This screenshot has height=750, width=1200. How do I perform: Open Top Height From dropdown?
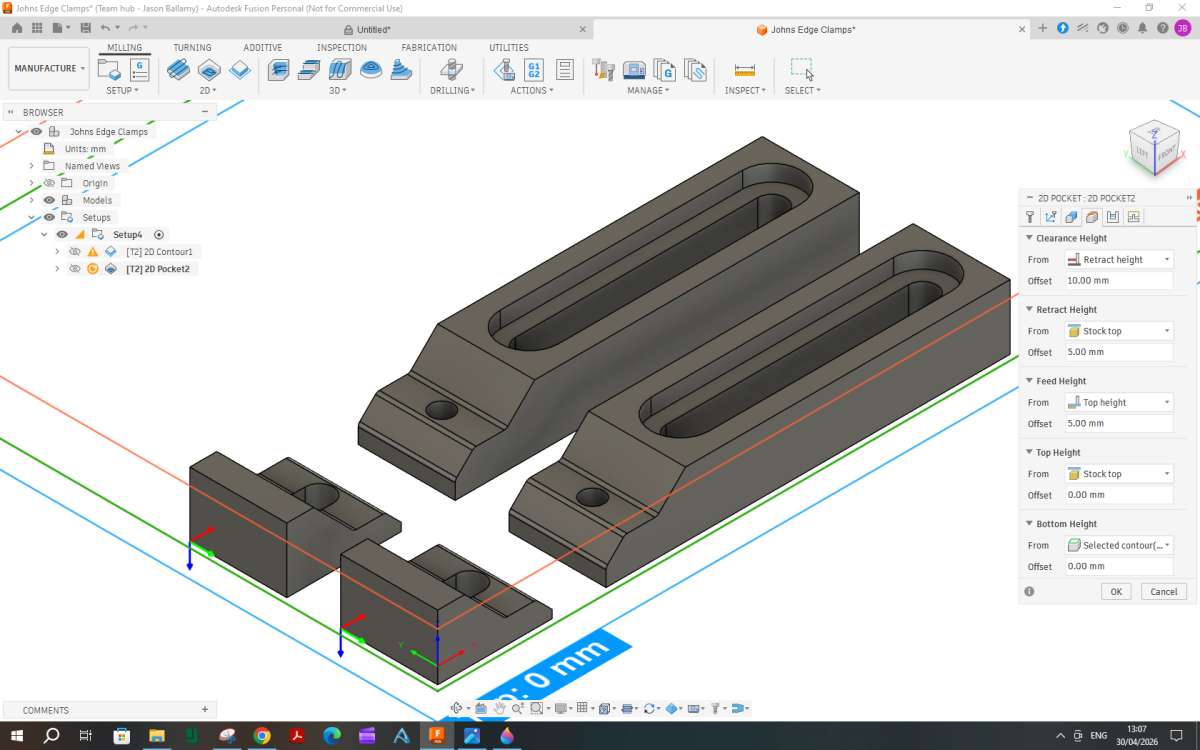pyautogui.click(x=1118, y=474)
